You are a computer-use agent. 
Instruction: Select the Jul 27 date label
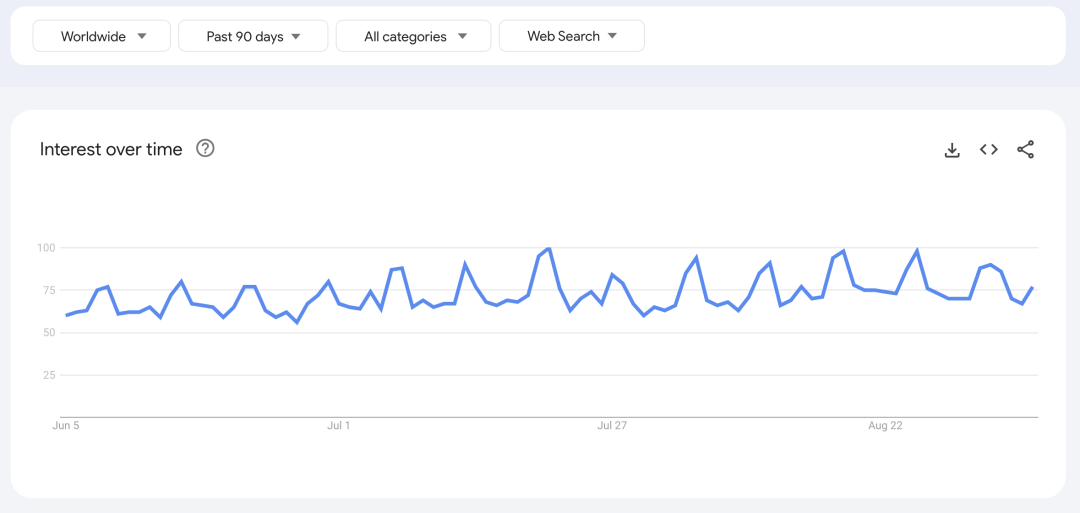[612, 426]
